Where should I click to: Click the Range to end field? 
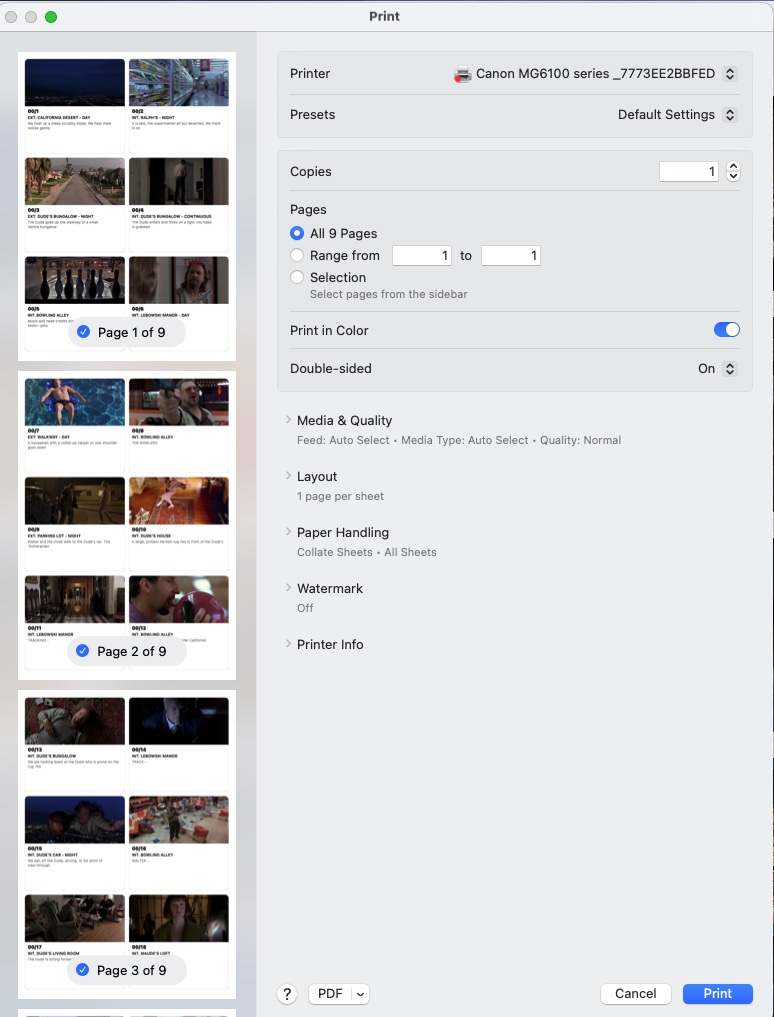click(511, 256)
